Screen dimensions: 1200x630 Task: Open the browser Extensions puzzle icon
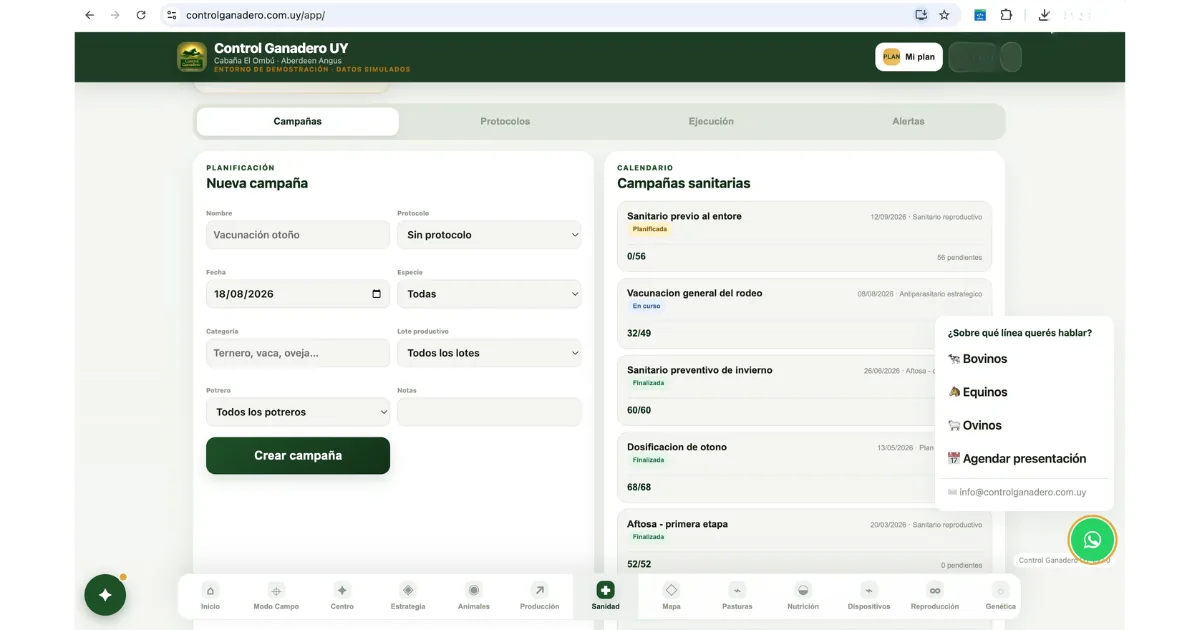(x=1006, y=15)
